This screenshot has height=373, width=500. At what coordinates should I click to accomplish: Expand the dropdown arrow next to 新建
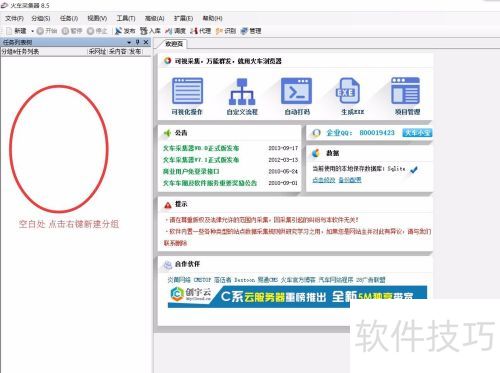[32, 31]
